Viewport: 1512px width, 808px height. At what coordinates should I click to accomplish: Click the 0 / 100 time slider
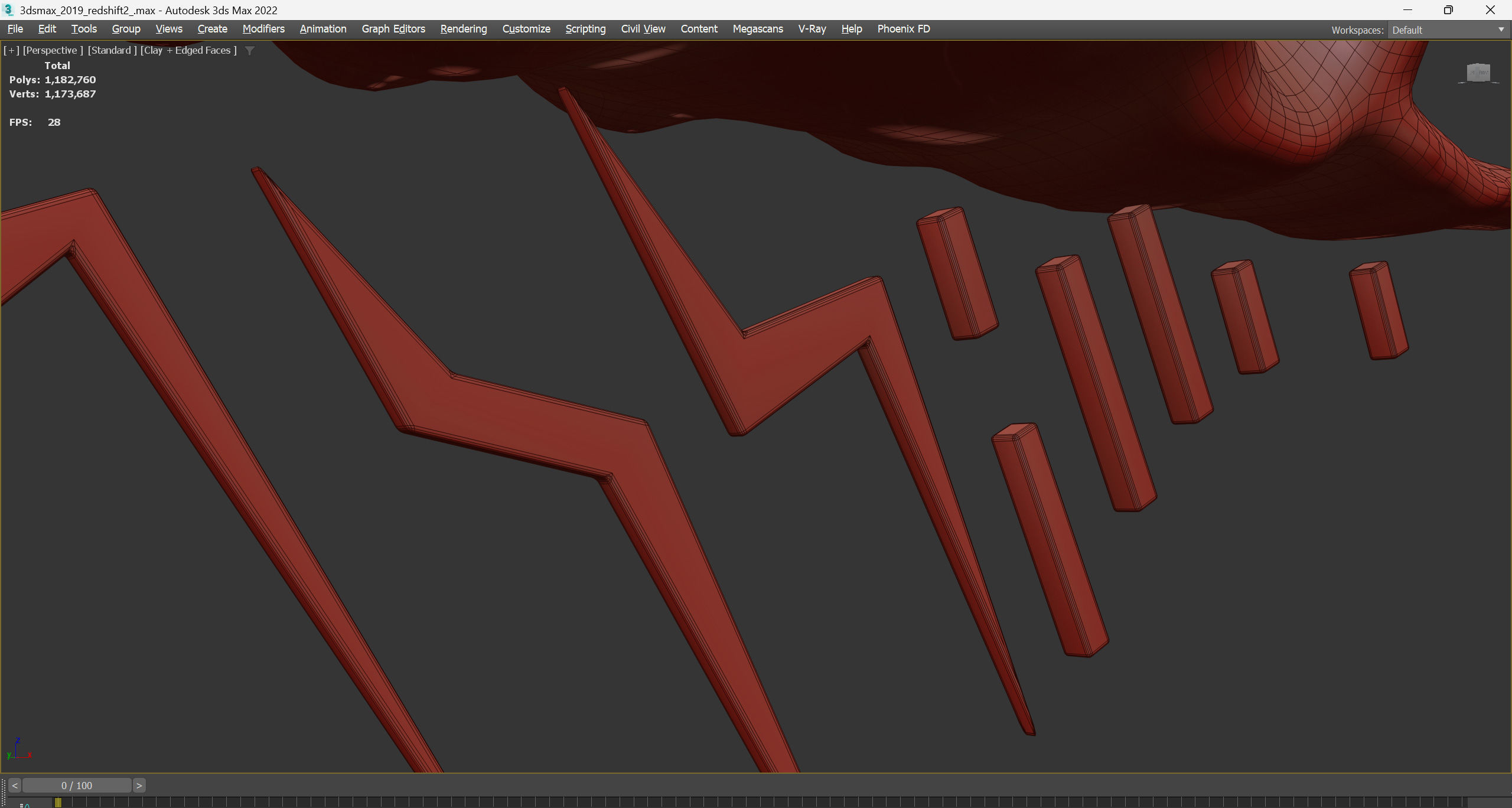(x=77, y=786)
